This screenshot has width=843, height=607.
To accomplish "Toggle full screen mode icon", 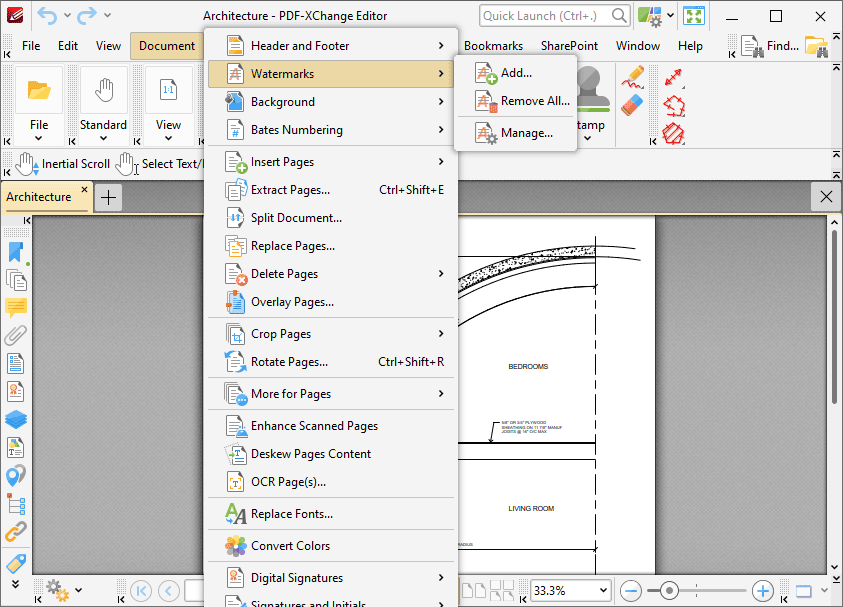I will tap(694, 16).
